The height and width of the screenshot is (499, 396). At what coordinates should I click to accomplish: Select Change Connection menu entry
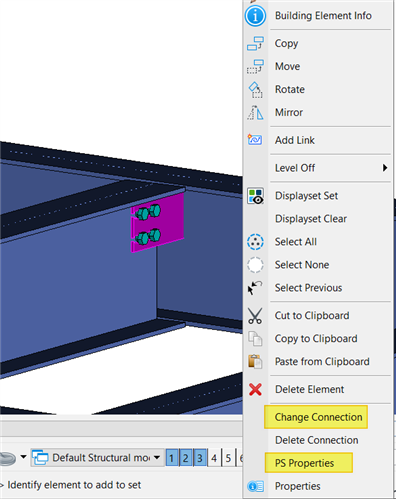click(x=318, y=417)
